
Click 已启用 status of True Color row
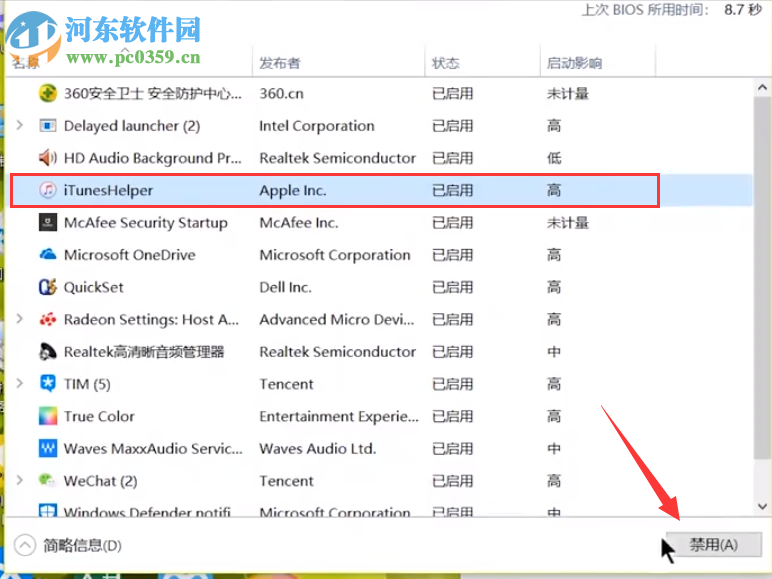coord(452,416)
